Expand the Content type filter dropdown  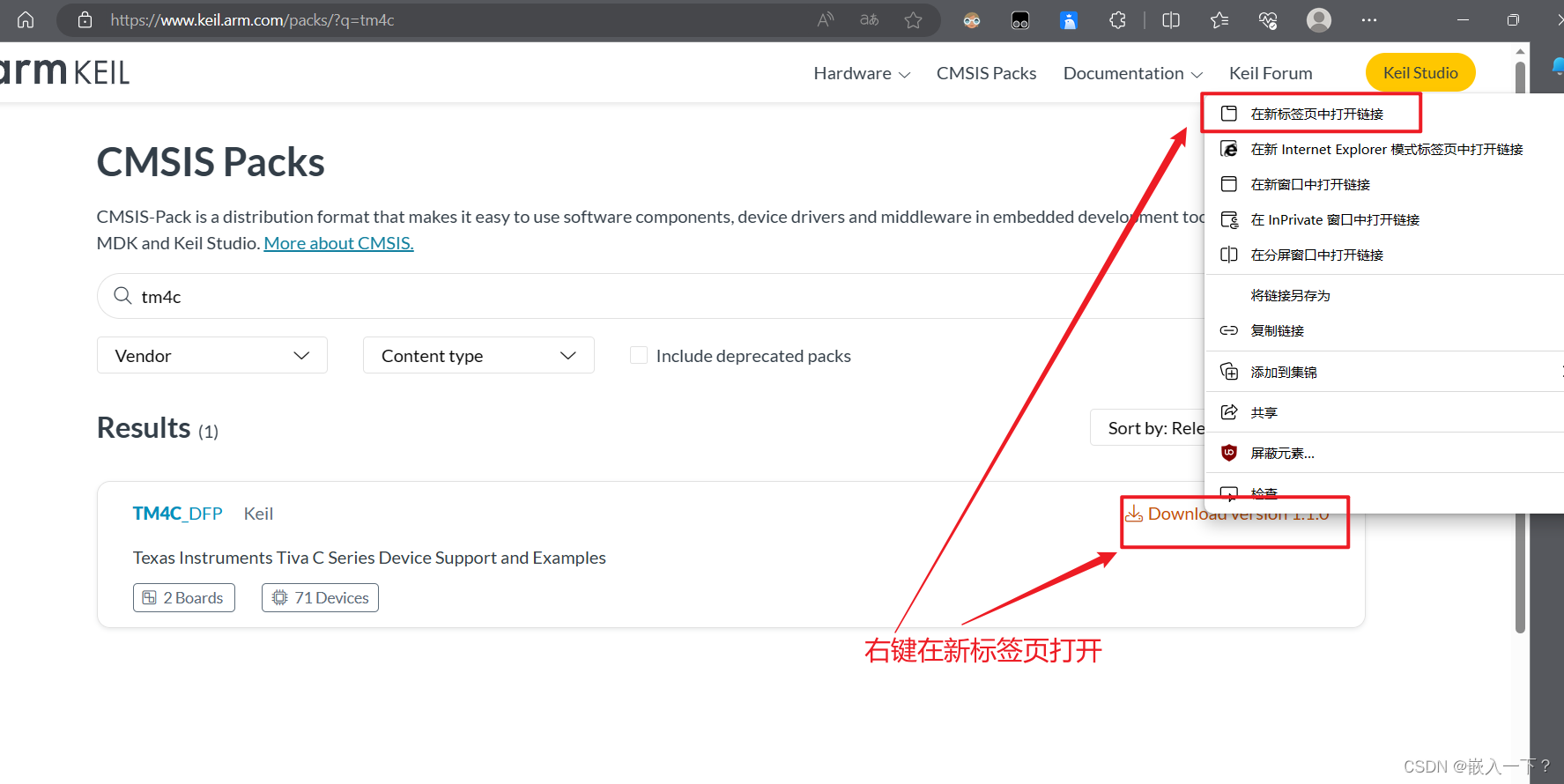click(x=478, y=355)
